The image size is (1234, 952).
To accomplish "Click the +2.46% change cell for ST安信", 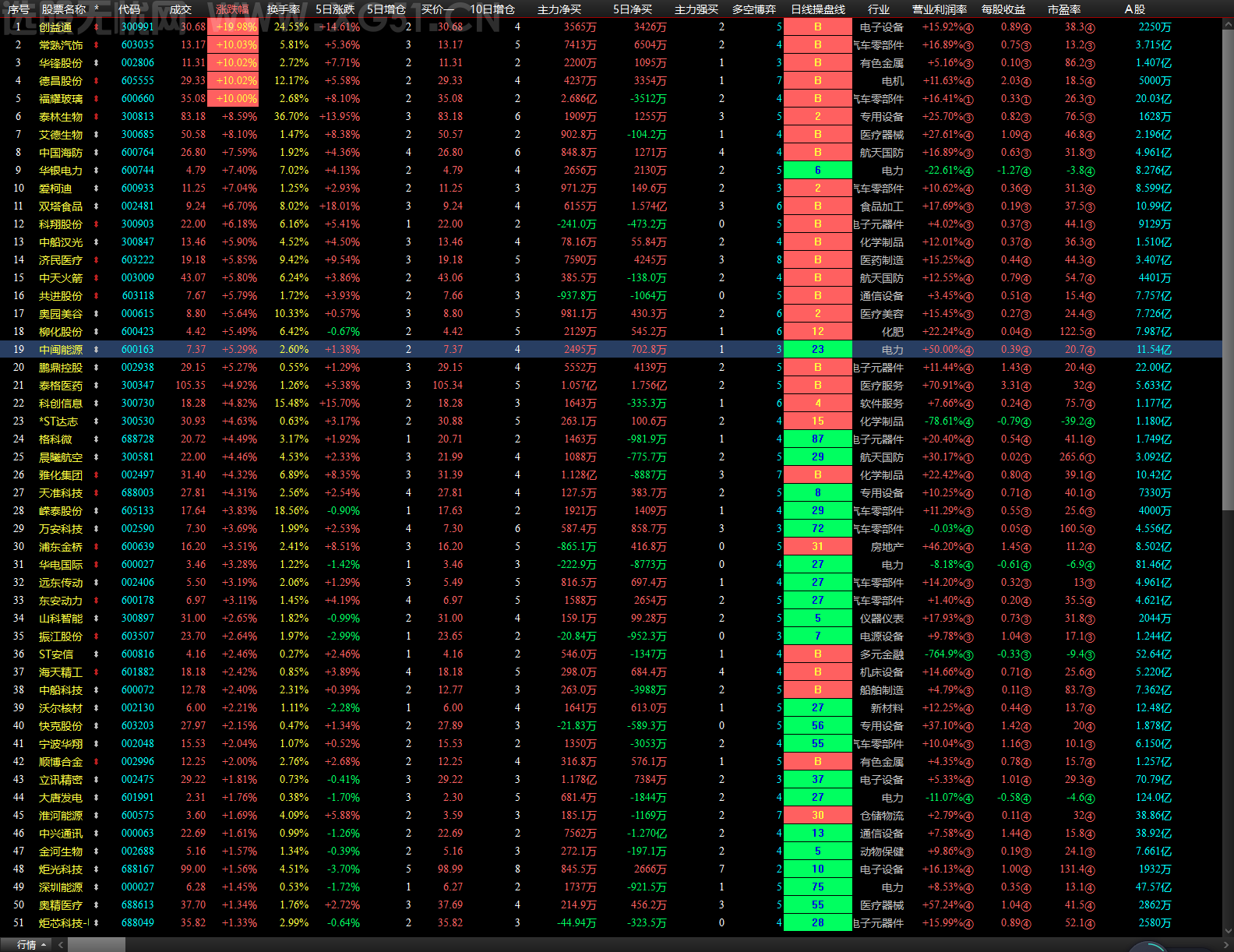I will (239, 654).
